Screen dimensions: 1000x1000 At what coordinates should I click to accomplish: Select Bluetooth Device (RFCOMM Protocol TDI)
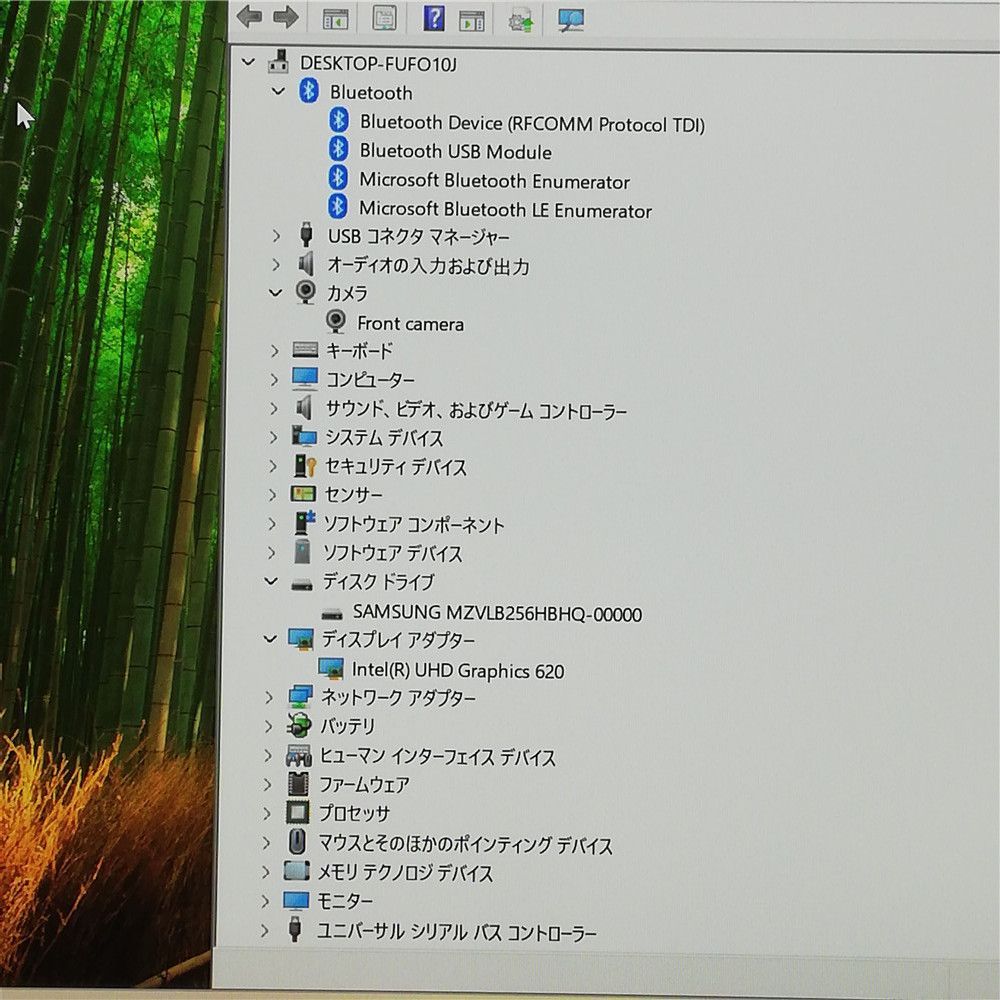(x=532, y=122)
